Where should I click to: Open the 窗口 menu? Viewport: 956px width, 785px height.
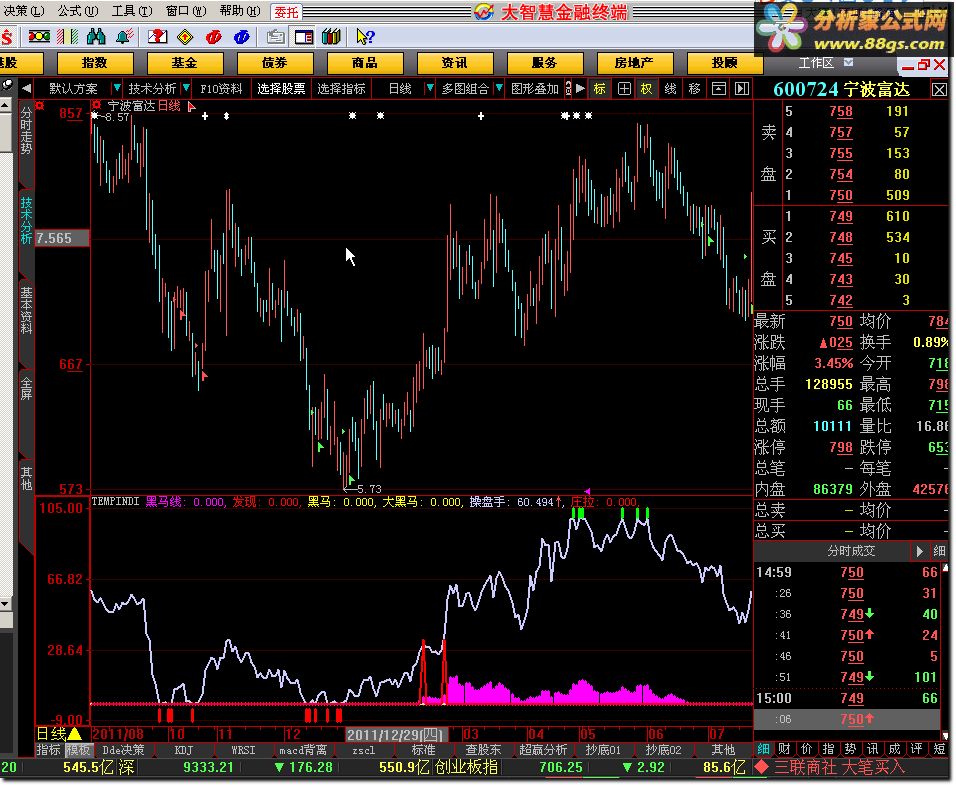186,11
